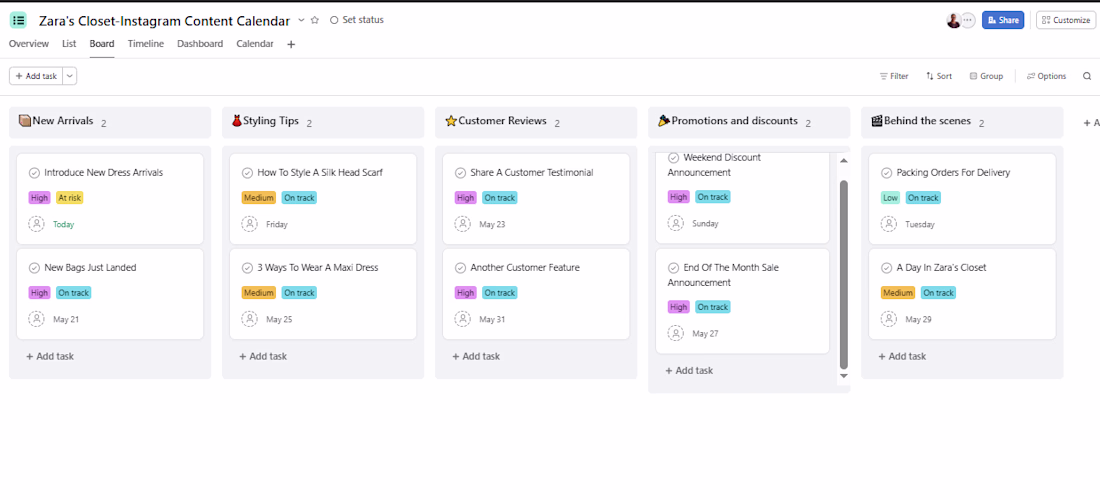Mark Introduce New Dress Arrivals complete
Image resolution: width=1100 pixels, height=500 pixels.
[x=34, y=173]
